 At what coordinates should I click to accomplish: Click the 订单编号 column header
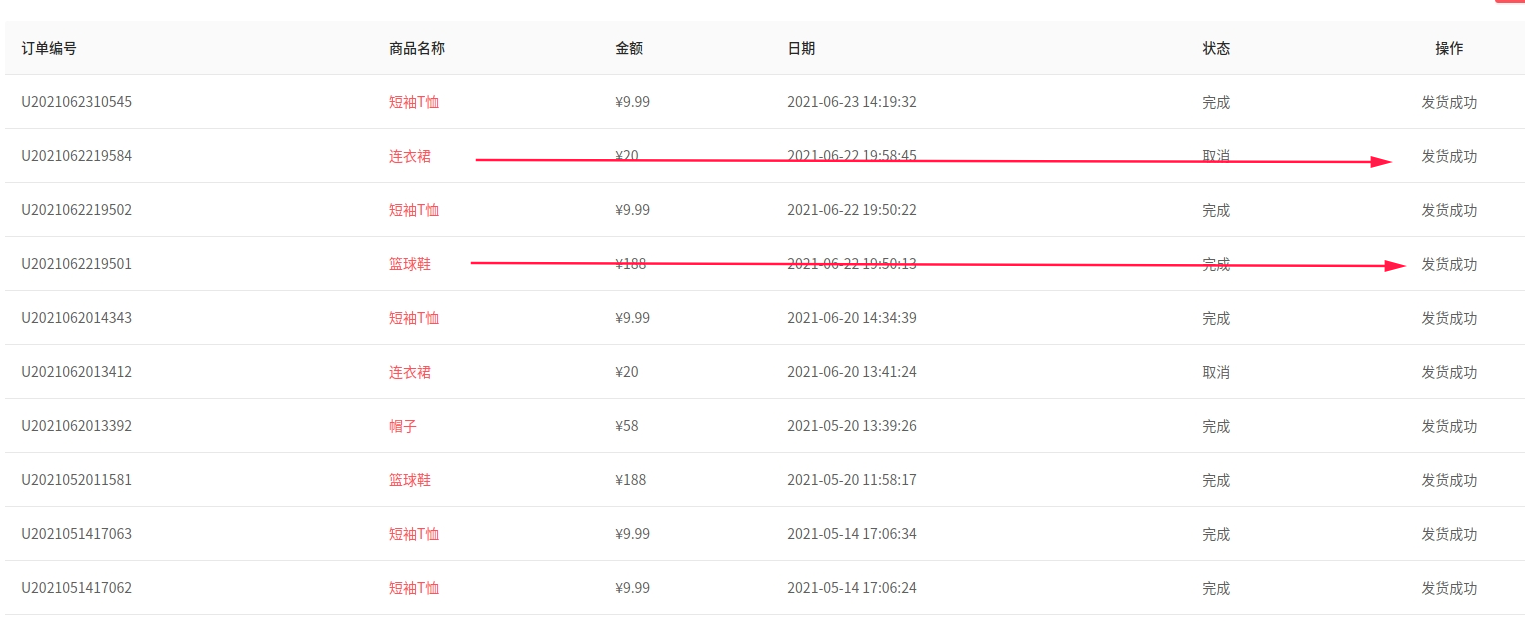click(x=49, y=48)
